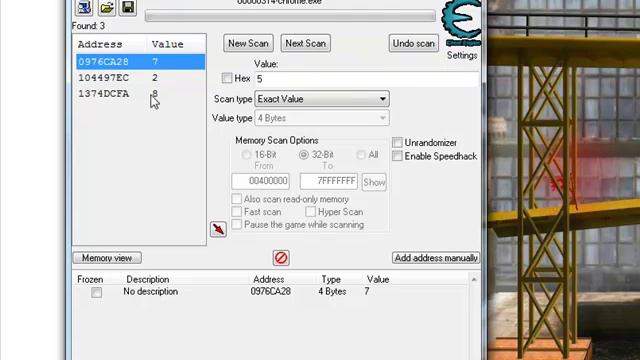Open the Value type dropdown

coord(322,118)
